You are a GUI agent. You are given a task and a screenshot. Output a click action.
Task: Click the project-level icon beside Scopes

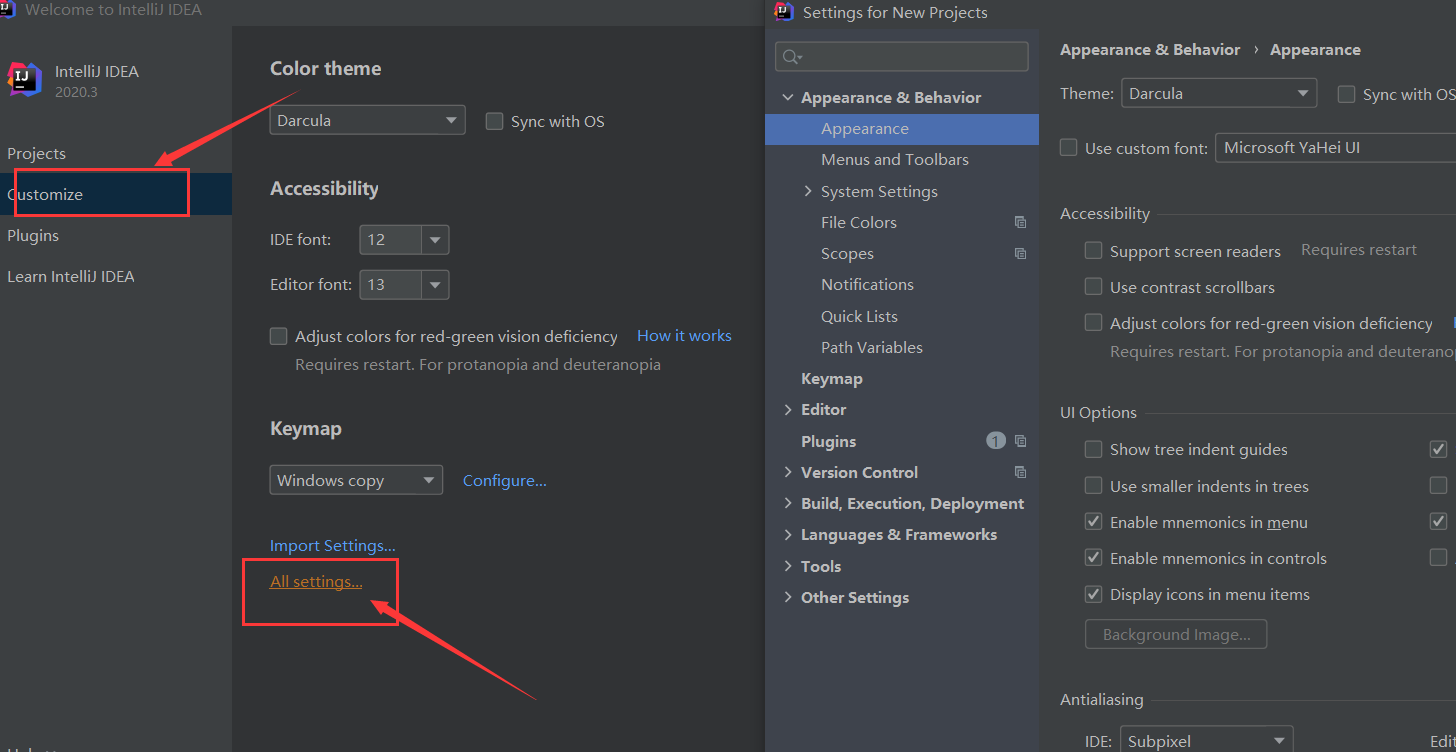[x=1020, y=254]
